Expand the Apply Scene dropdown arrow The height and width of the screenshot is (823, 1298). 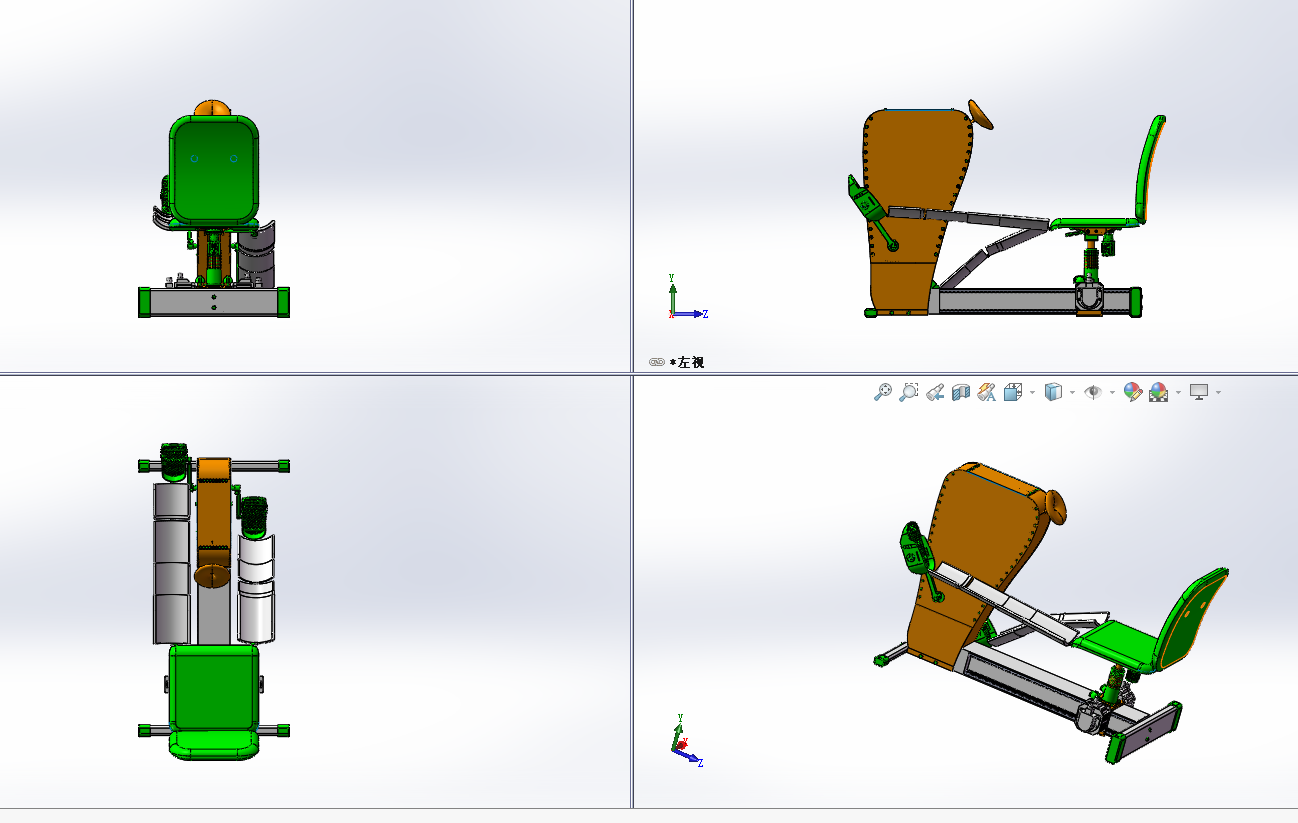tap(1178, 392)
